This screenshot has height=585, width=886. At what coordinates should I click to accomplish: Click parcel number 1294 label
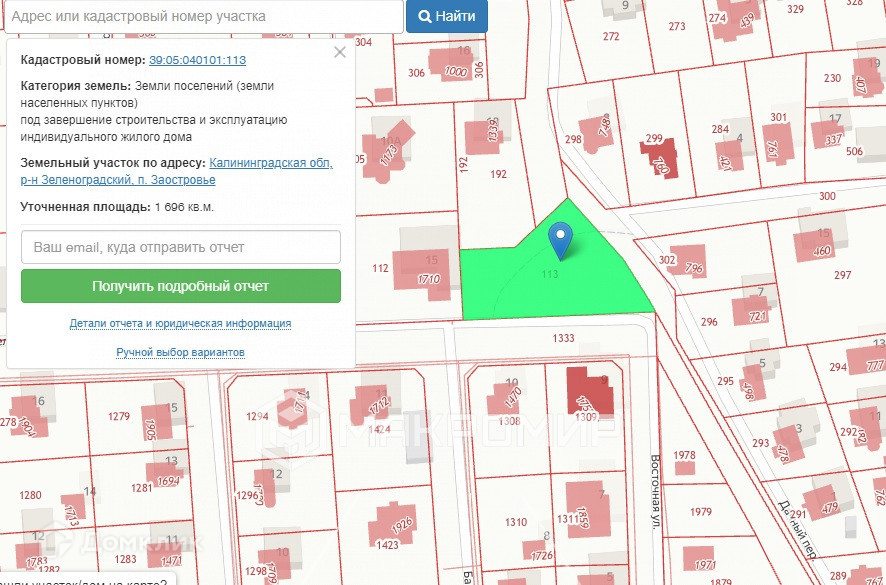(x=257, y=417)
